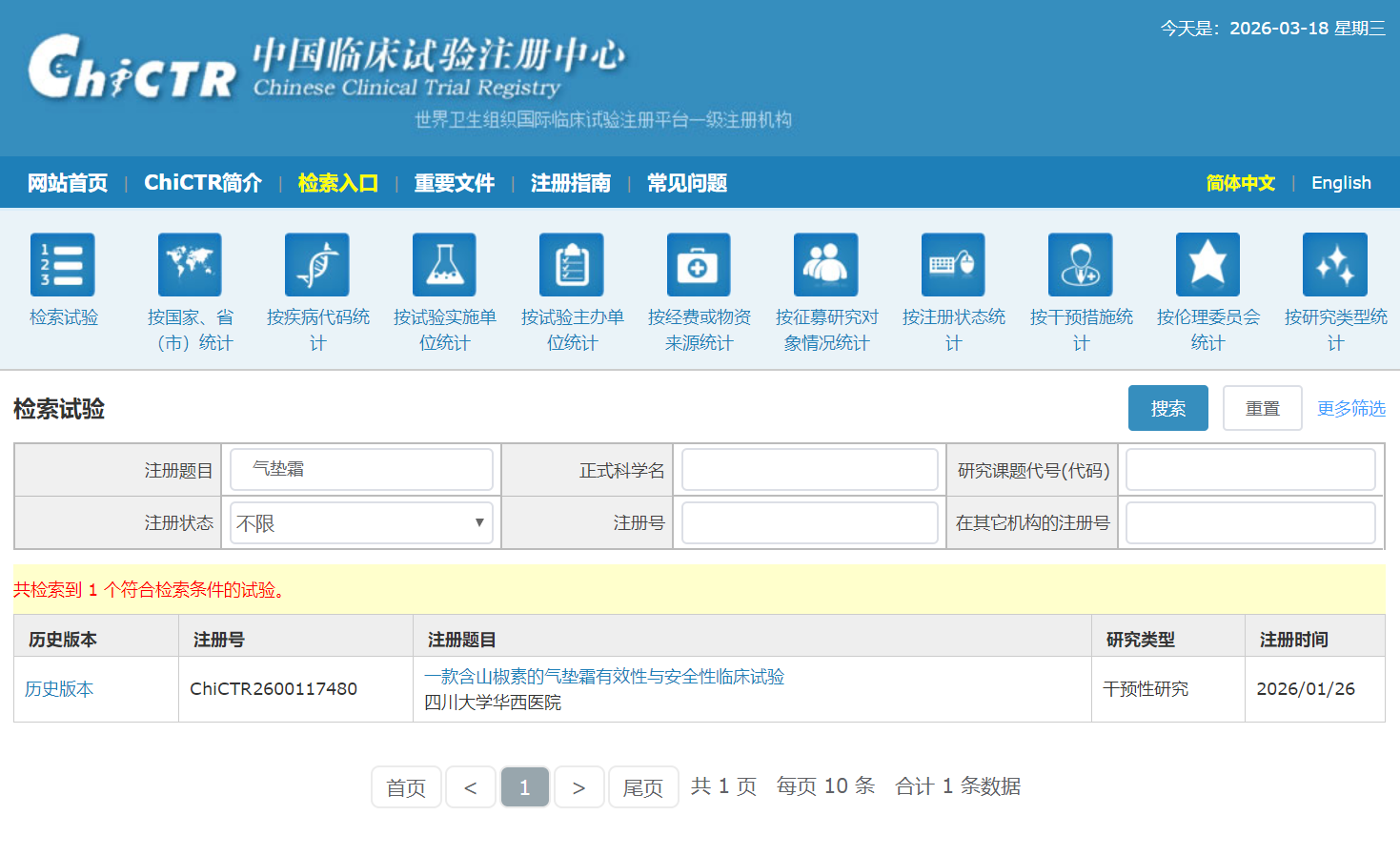Click the 共检索到 1 个 result message

point(150,590)
